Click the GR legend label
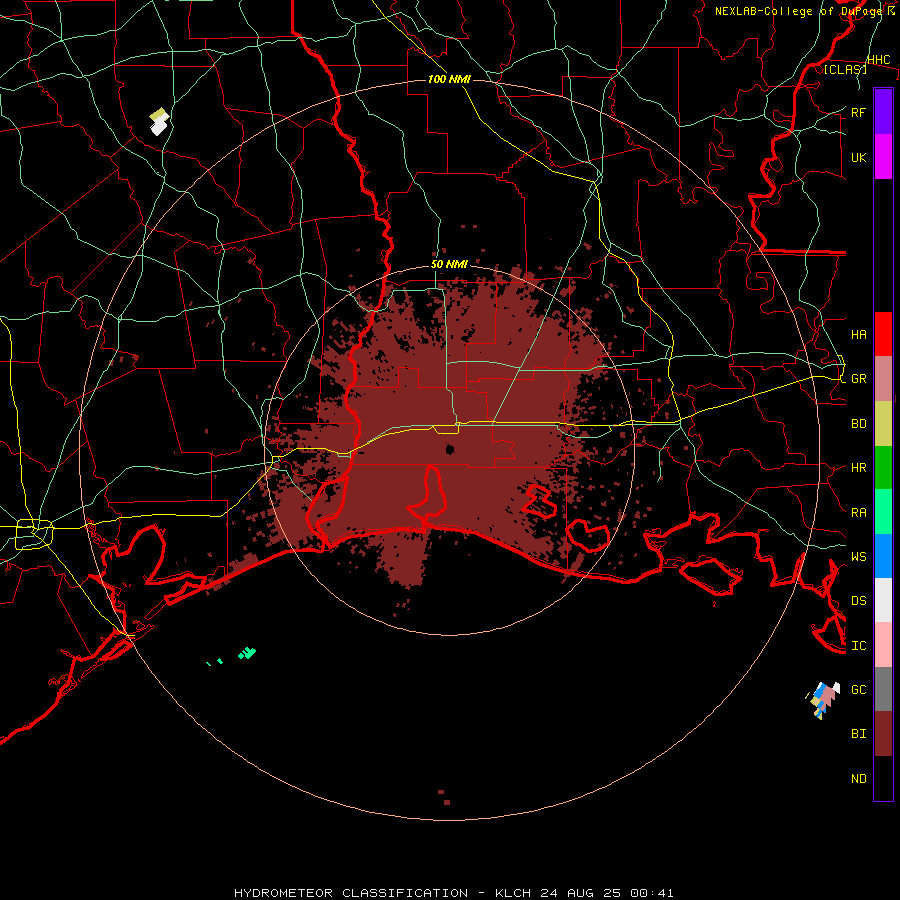This screenshot has width=900, height=900. point(858,379)
